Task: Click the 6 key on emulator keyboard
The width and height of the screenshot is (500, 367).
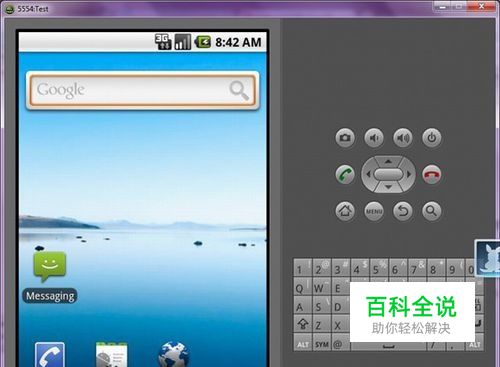Action: 398,268
